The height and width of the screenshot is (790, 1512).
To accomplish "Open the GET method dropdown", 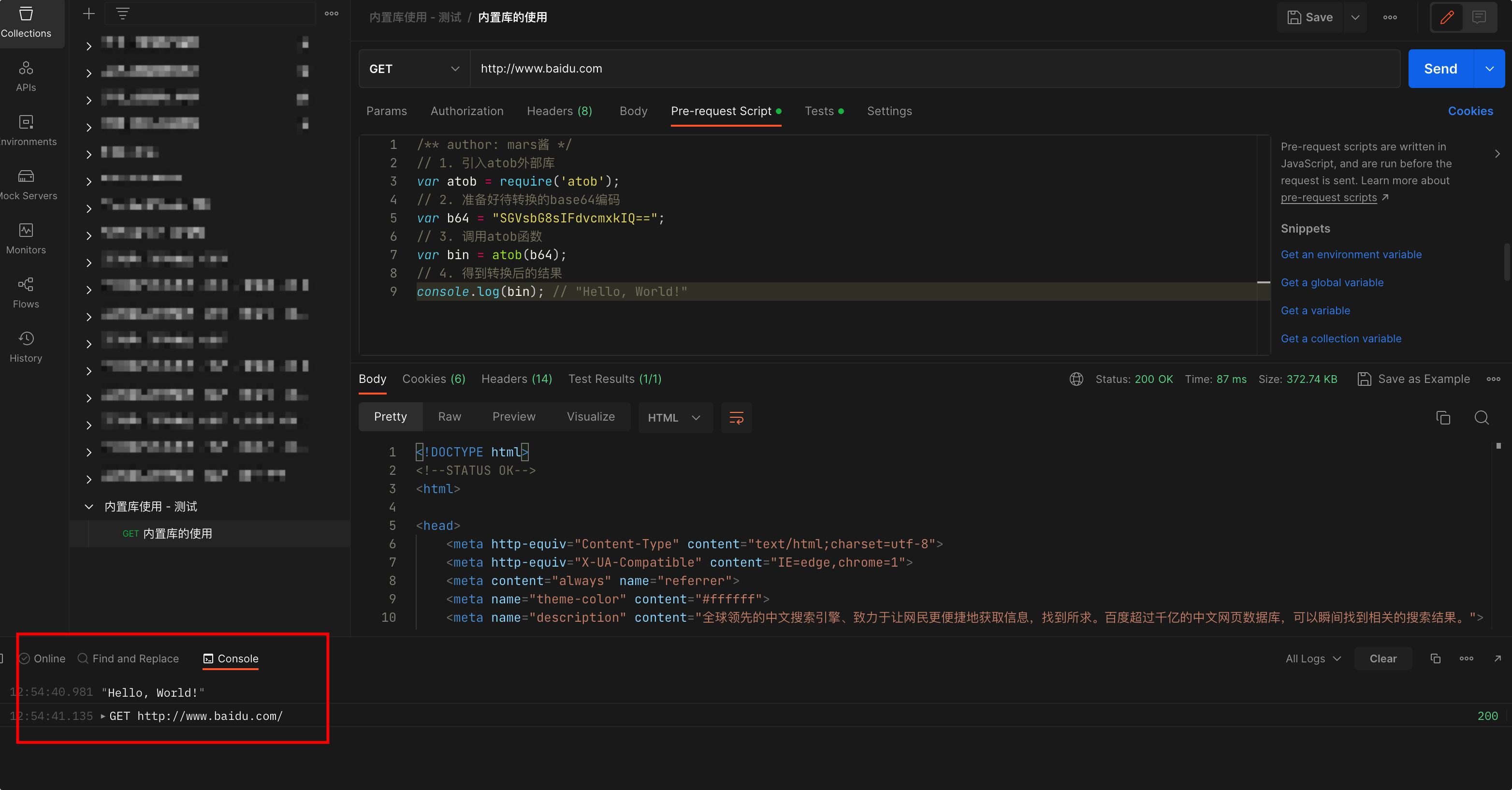I will 414,69.
